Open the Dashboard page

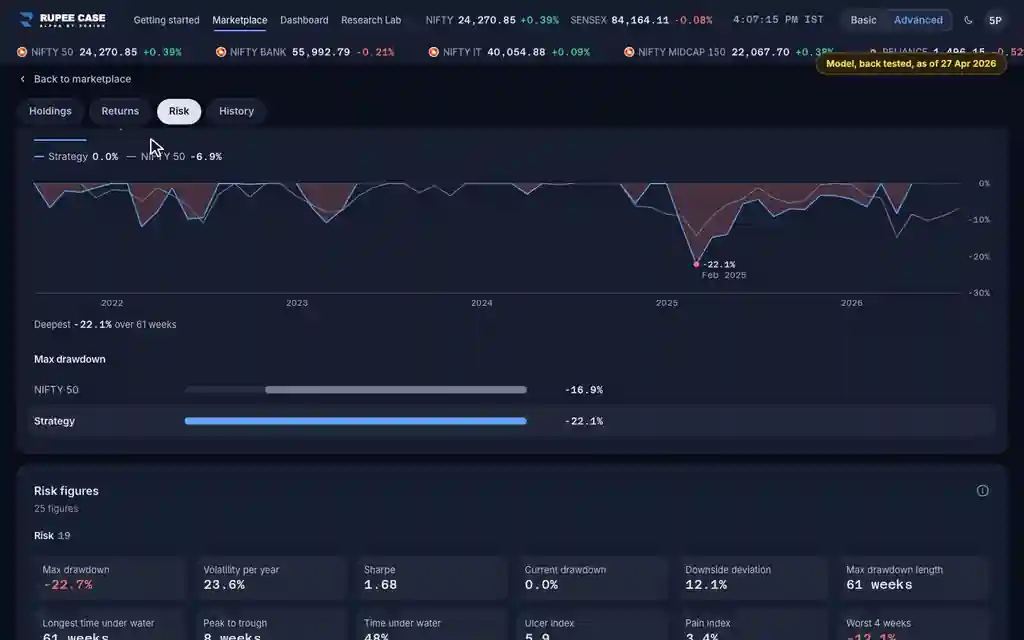click(304, 20)
